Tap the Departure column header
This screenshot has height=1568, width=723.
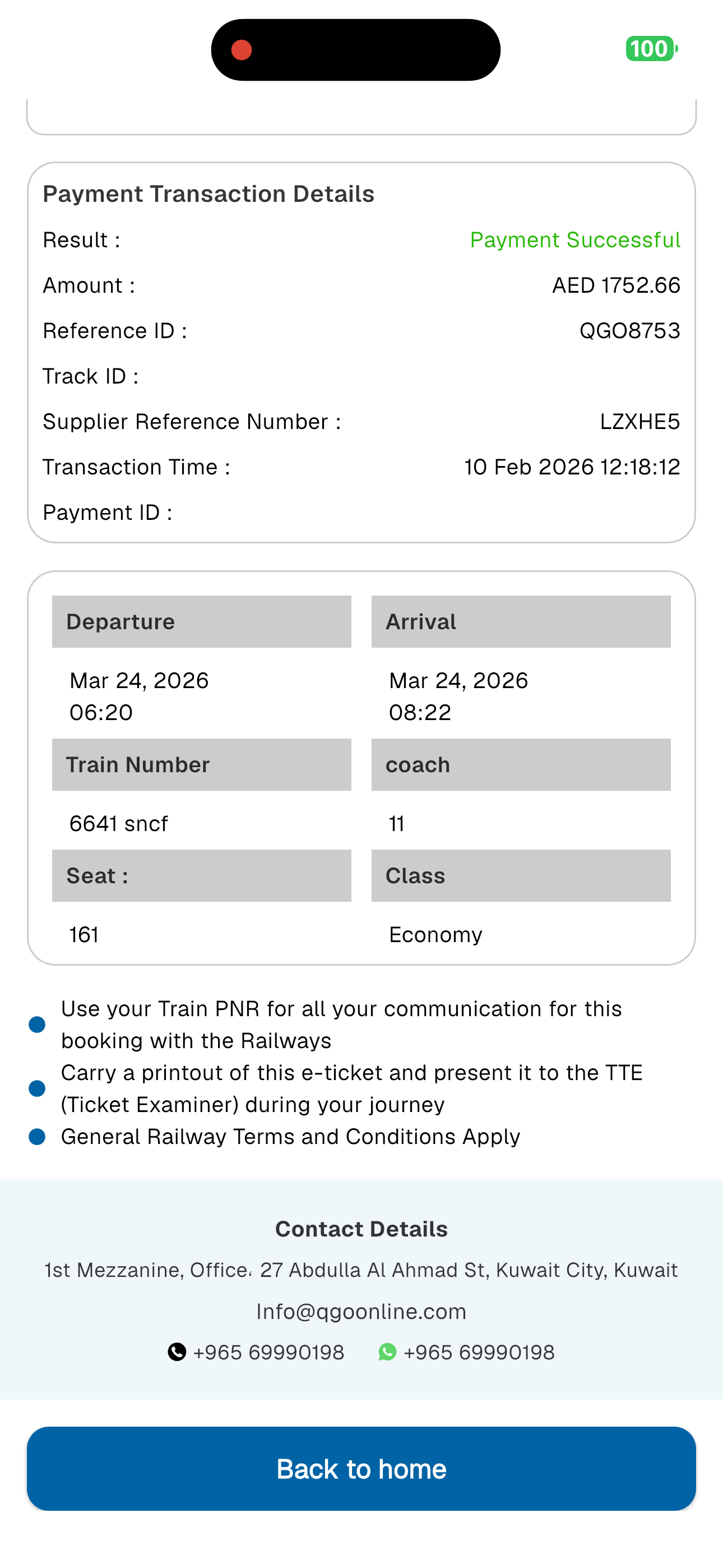pyautogui.click(x=201, y=621)
